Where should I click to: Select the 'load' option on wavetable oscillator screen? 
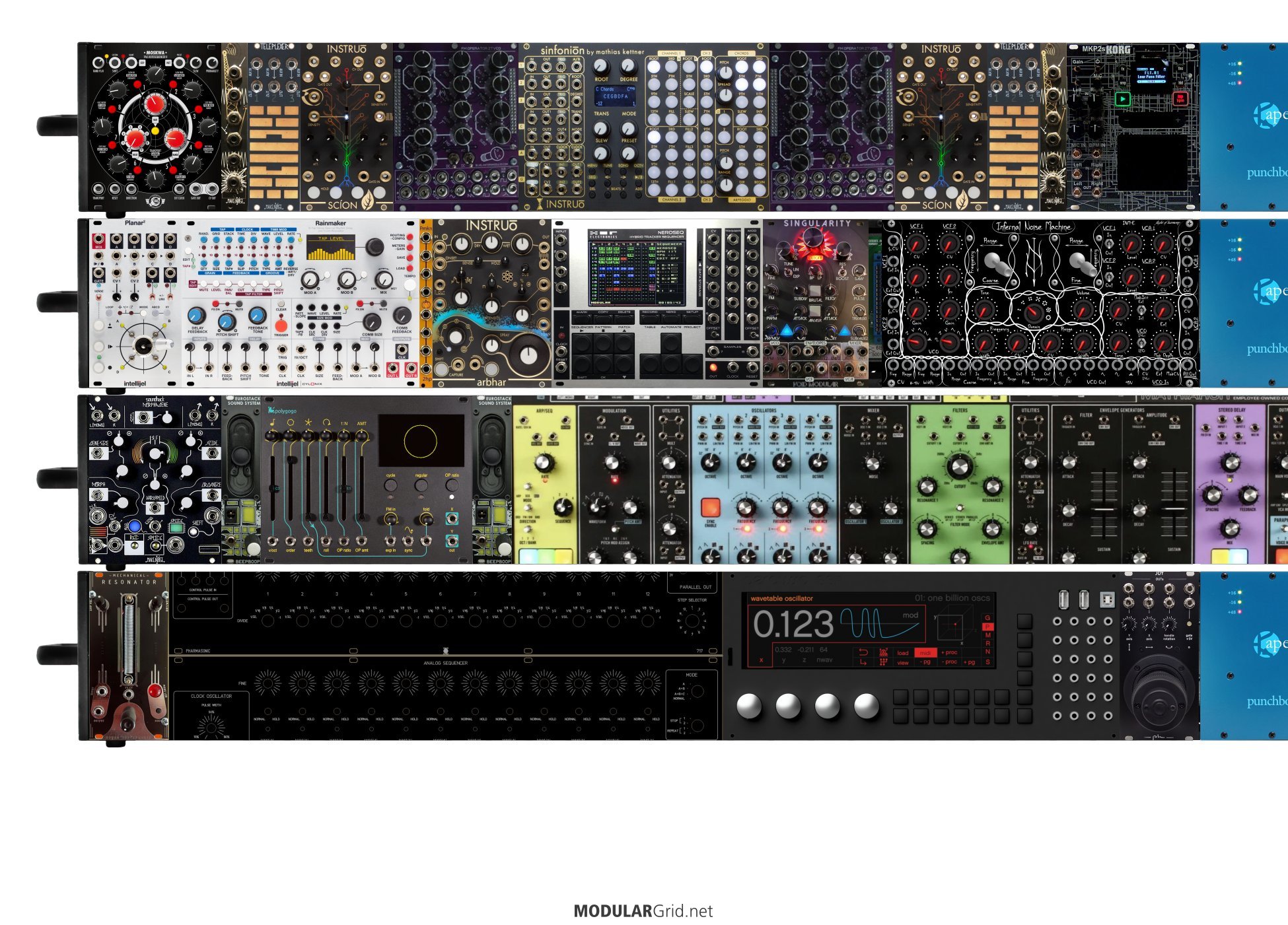(902, 652)
